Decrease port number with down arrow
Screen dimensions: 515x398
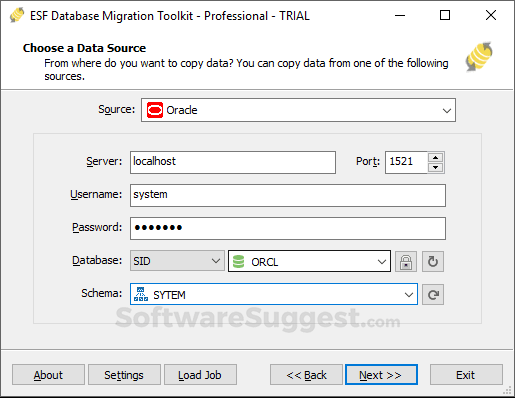coord(435,167)
